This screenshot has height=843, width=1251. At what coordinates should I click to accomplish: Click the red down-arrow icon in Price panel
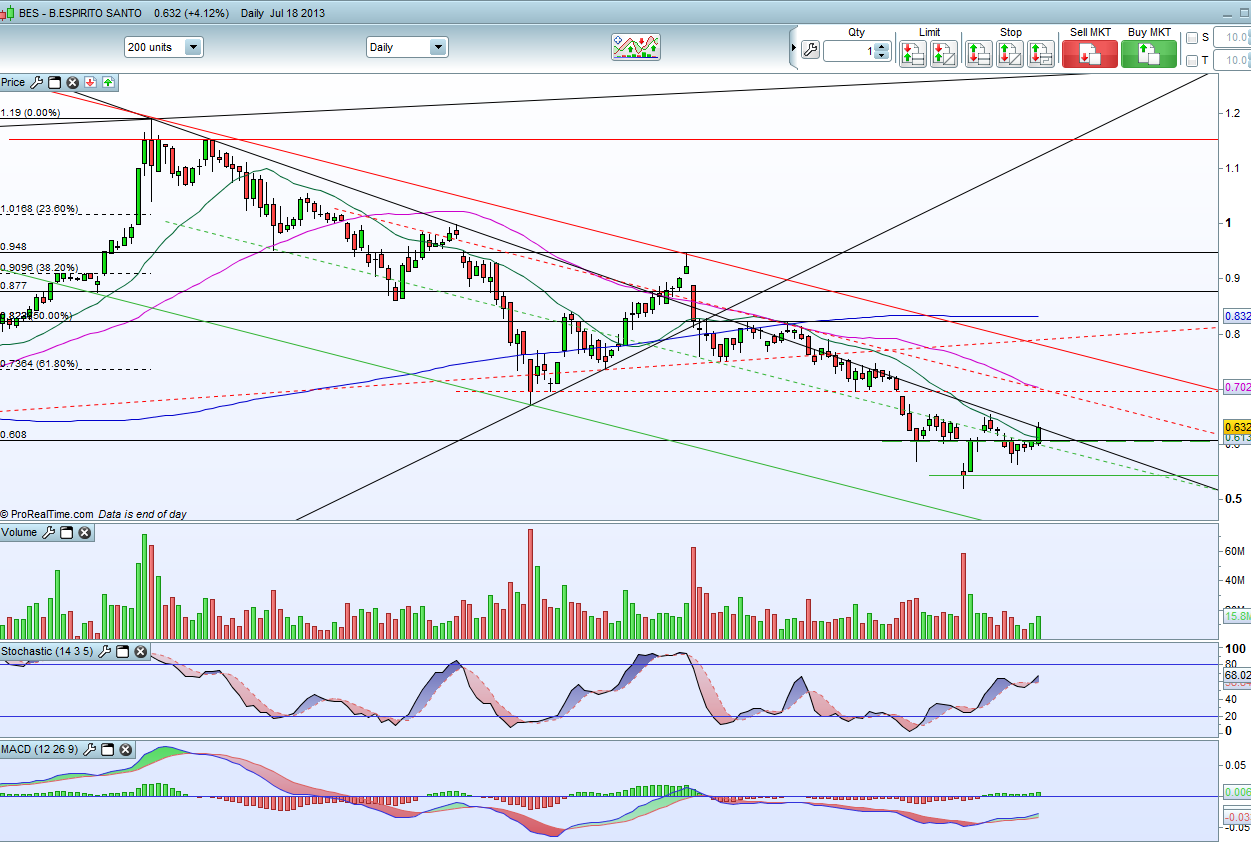tap(90, 83)
